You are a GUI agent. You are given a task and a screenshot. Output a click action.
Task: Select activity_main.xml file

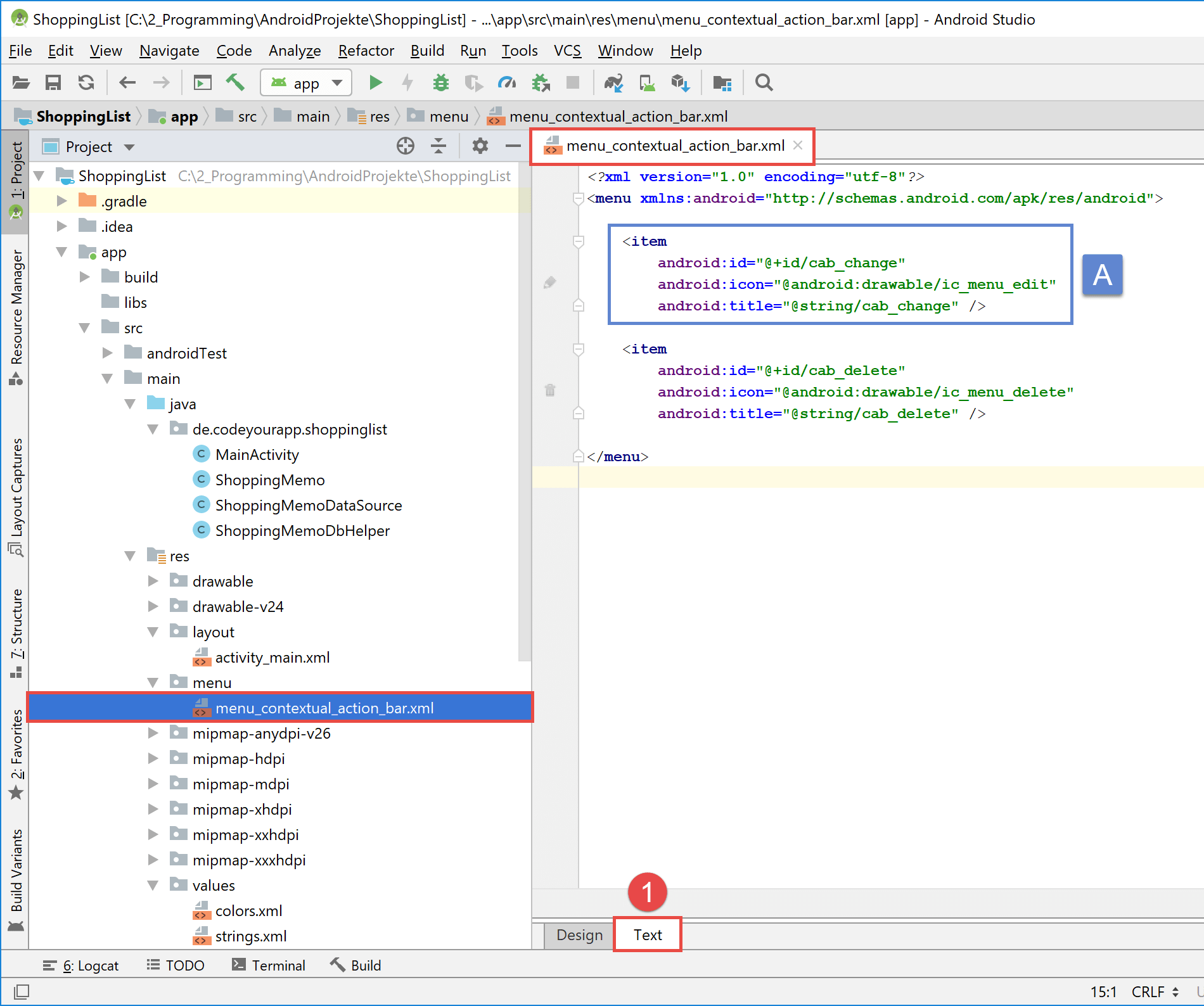272,657
